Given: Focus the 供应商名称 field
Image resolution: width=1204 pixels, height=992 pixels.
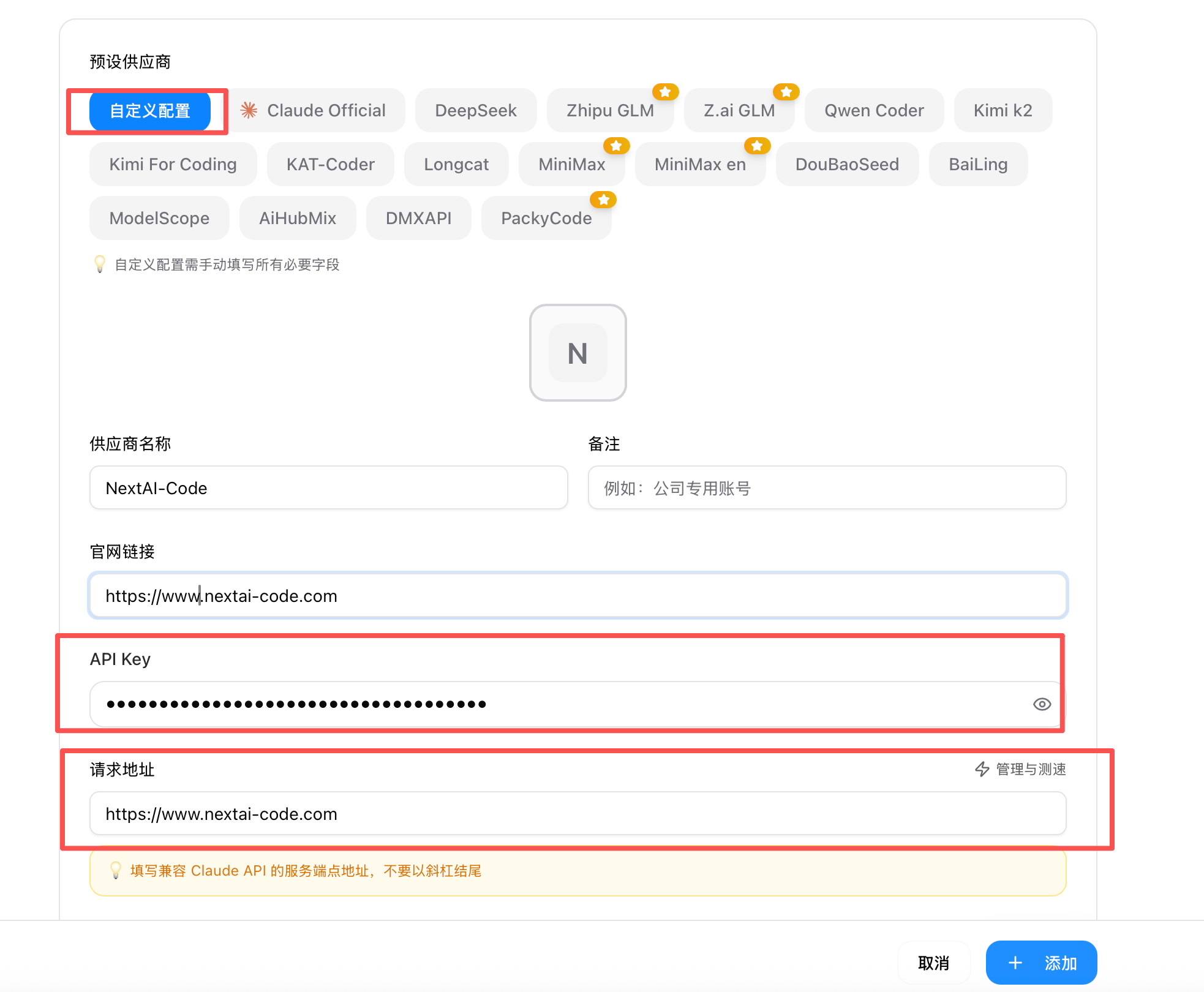Looking at the screenshot, I should (328, 488).
